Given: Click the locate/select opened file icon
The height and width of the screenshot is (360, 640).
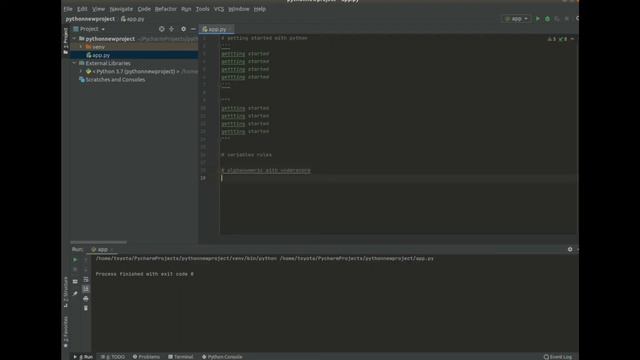Looking at the screenshot, I should tap(162, 29).
